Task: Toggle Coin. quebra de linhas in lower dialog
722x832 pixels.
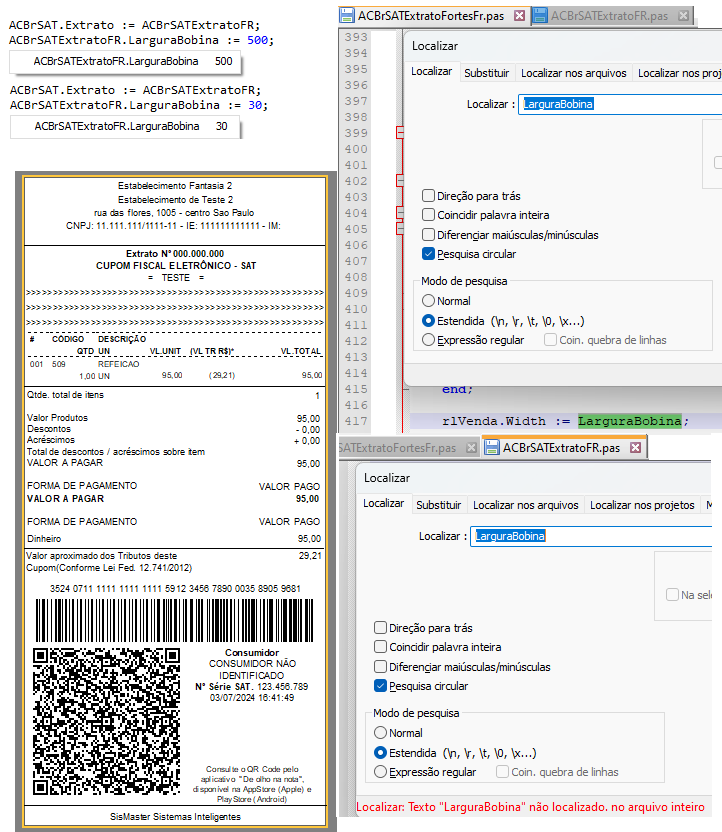Action: pos(502,772)
